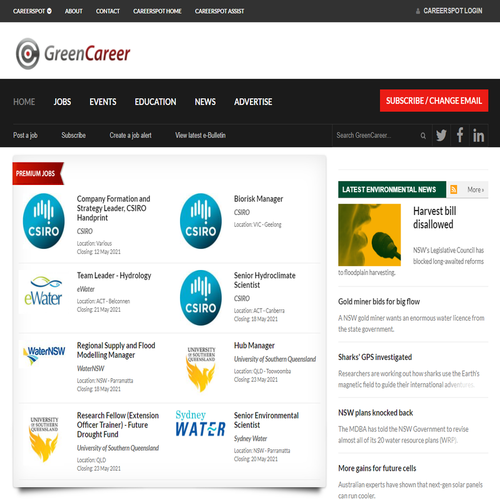Open the Post a job link

click(x=25, y=135)
